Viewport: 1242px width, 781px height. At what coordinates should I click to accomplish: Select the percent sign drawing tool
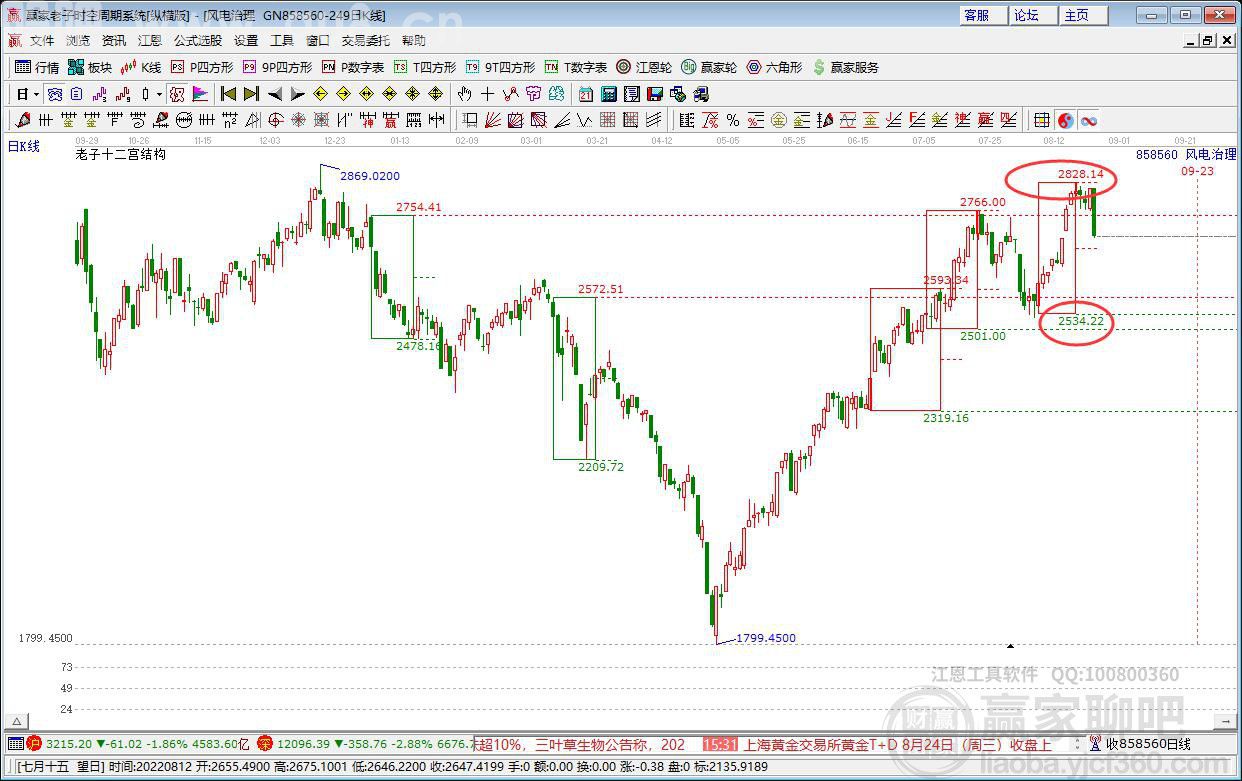(x=733, y=120)
